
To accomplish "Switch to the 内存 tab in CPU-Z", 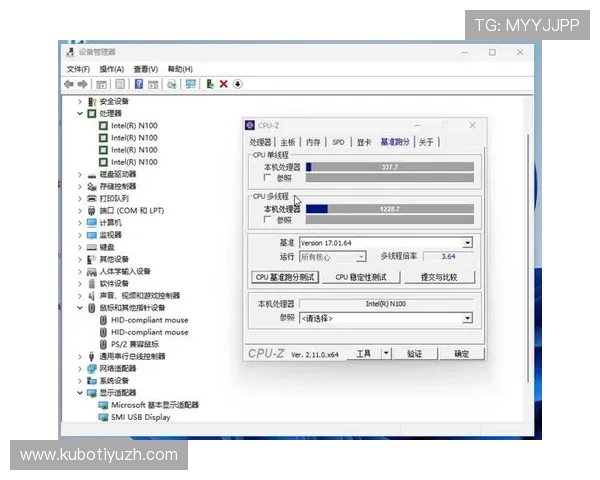I will (x=313, y=143).
